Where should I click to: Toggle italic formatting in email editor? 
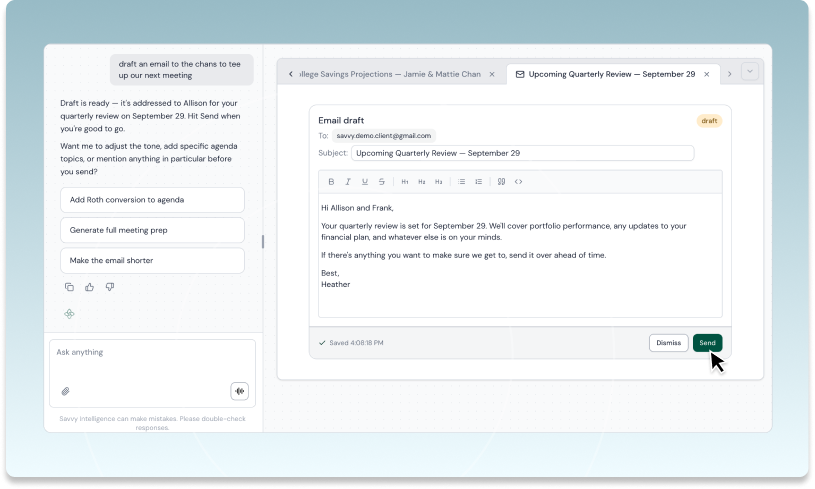[348, 182]
